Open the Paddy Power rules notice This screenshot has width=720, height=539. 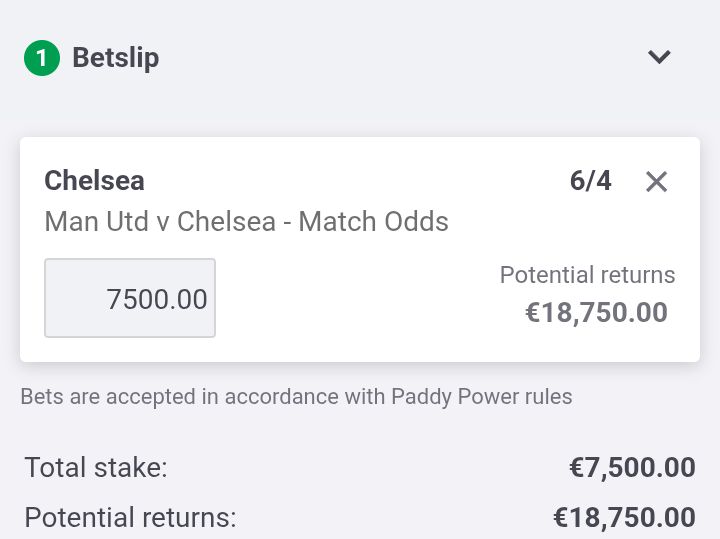coord(296,397)
